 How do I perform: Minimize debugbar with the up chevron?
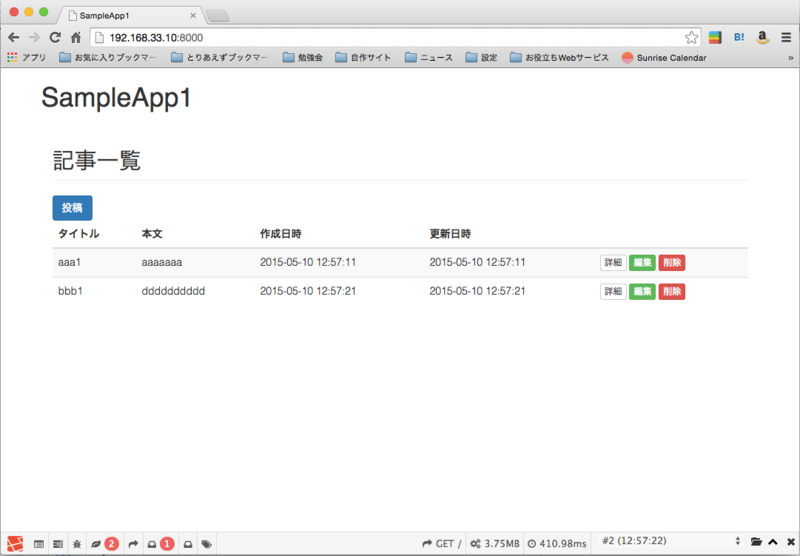coord(773,542)
